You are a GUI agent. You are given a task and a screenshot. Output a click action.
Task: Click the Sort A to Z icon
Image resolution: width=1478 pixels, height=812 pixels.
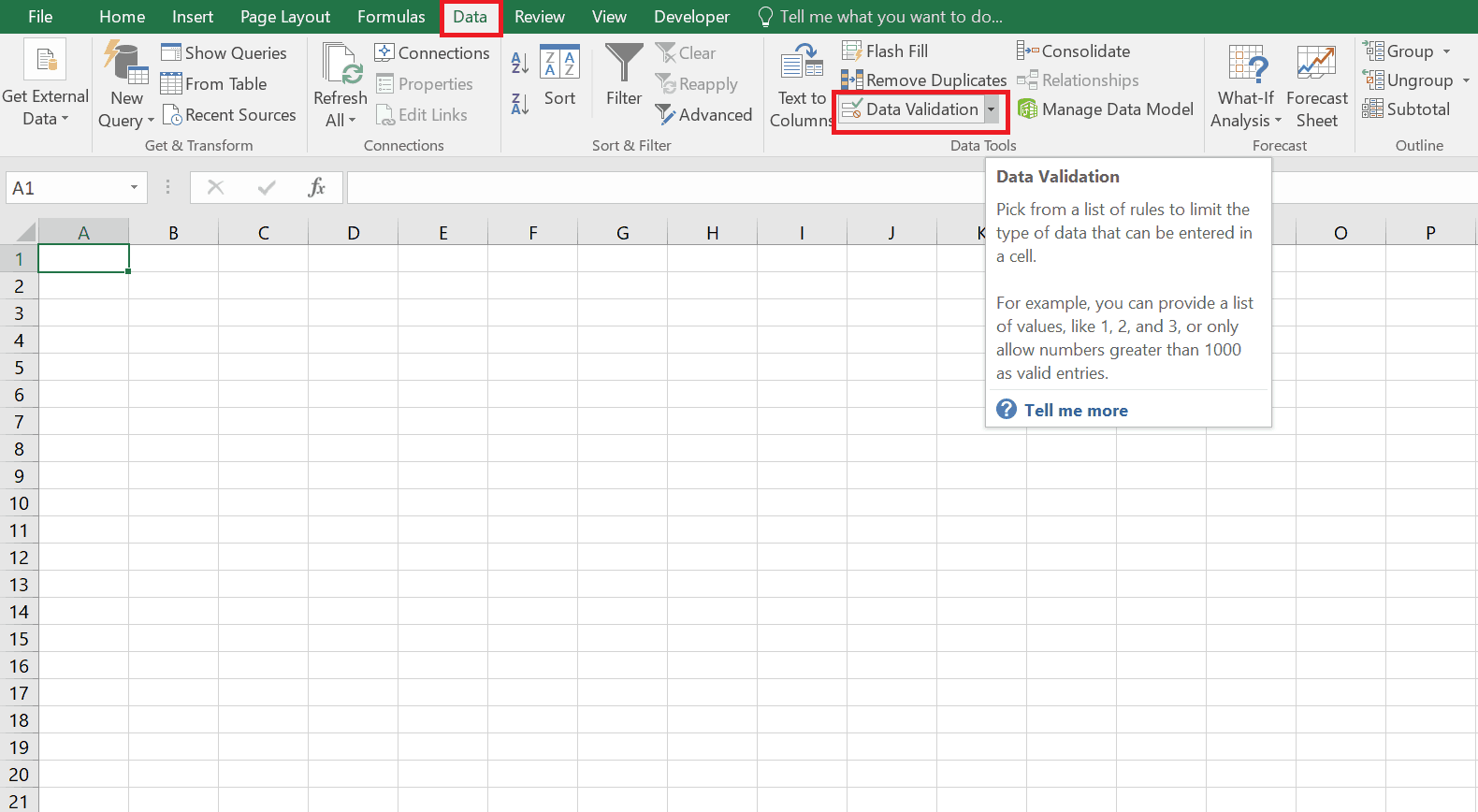click(x=520, y=64)
